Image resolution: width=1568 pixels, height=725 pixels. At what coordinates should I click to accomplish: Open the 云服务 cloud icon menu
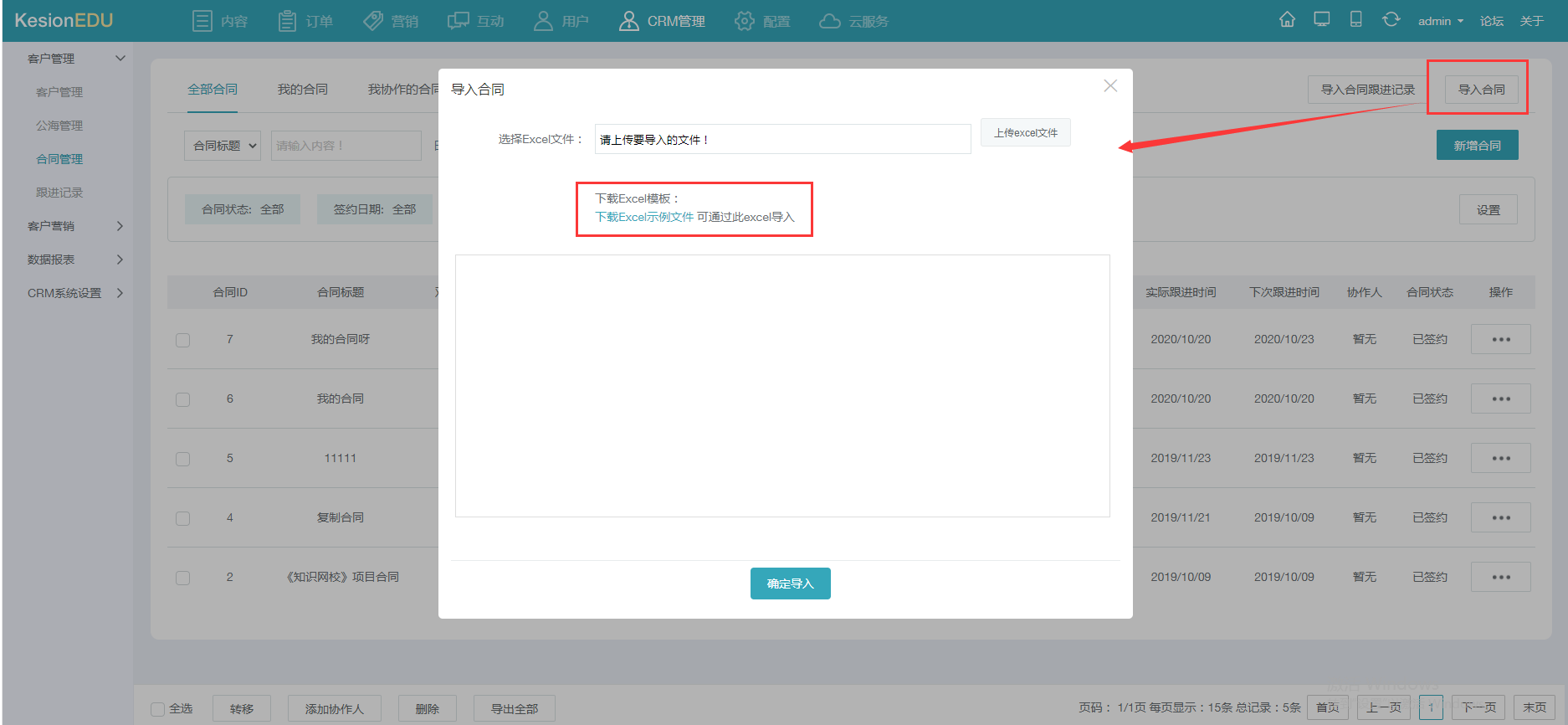[x=853, y=21]
